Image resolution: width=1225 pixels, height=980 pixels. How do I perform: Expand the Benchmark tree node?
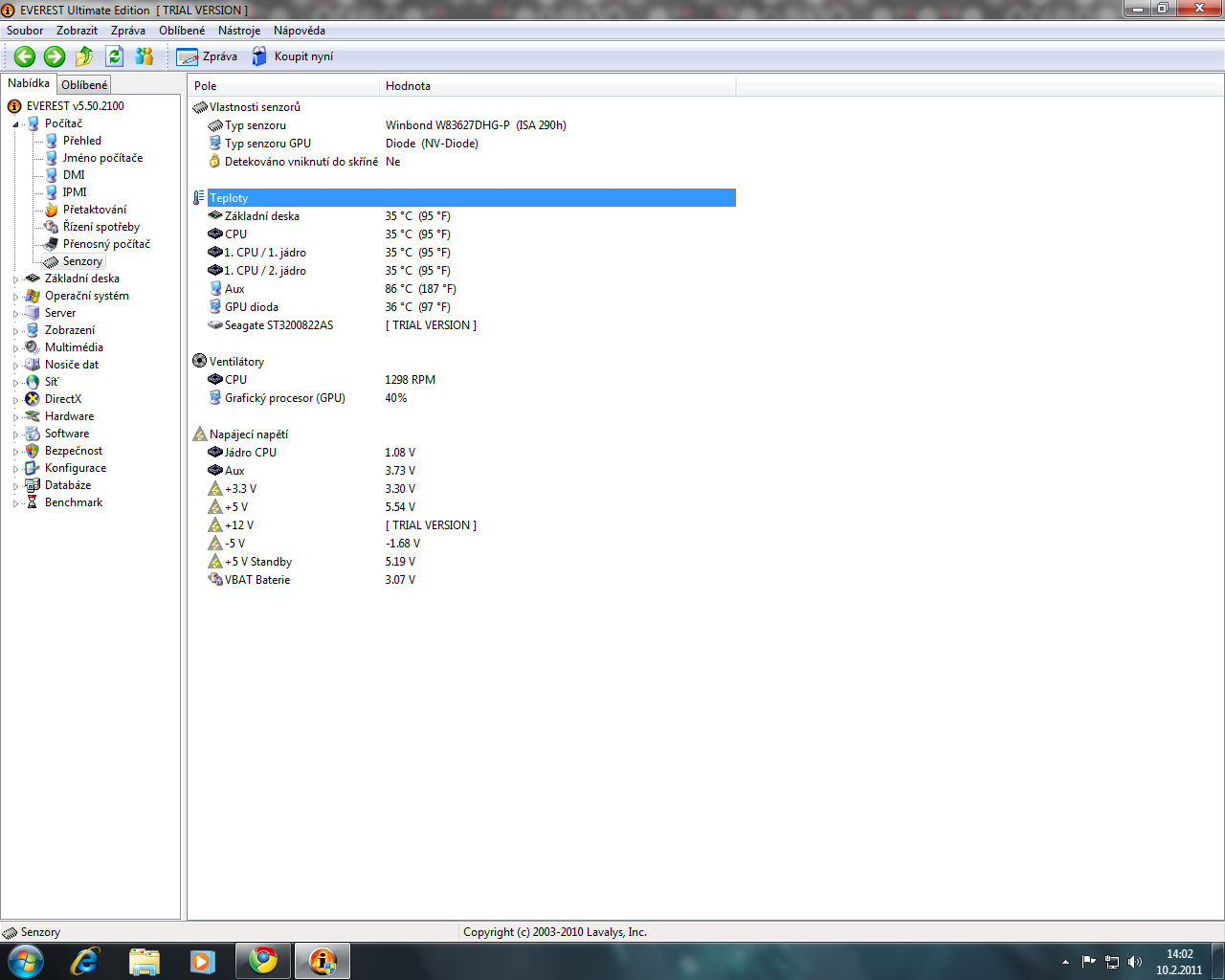pos(16,503)
